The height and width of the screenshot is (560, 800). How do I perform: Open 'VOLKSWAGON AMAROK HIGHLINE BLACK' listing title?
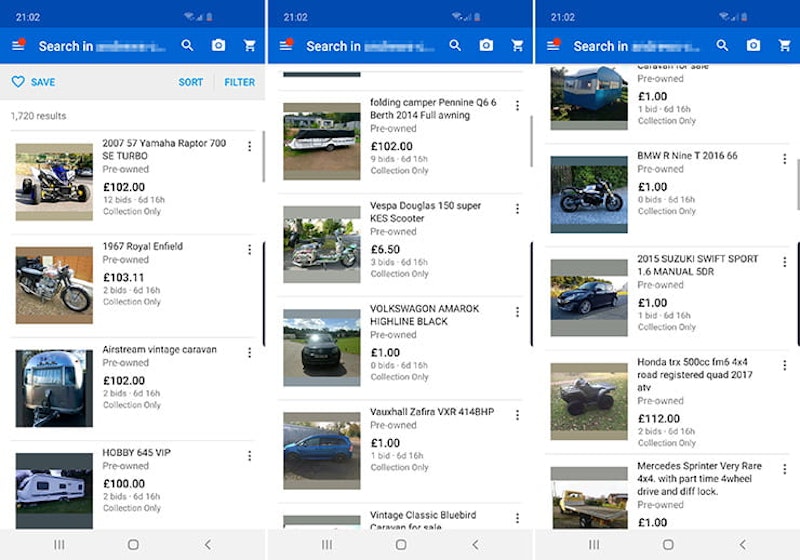(424, 315)
